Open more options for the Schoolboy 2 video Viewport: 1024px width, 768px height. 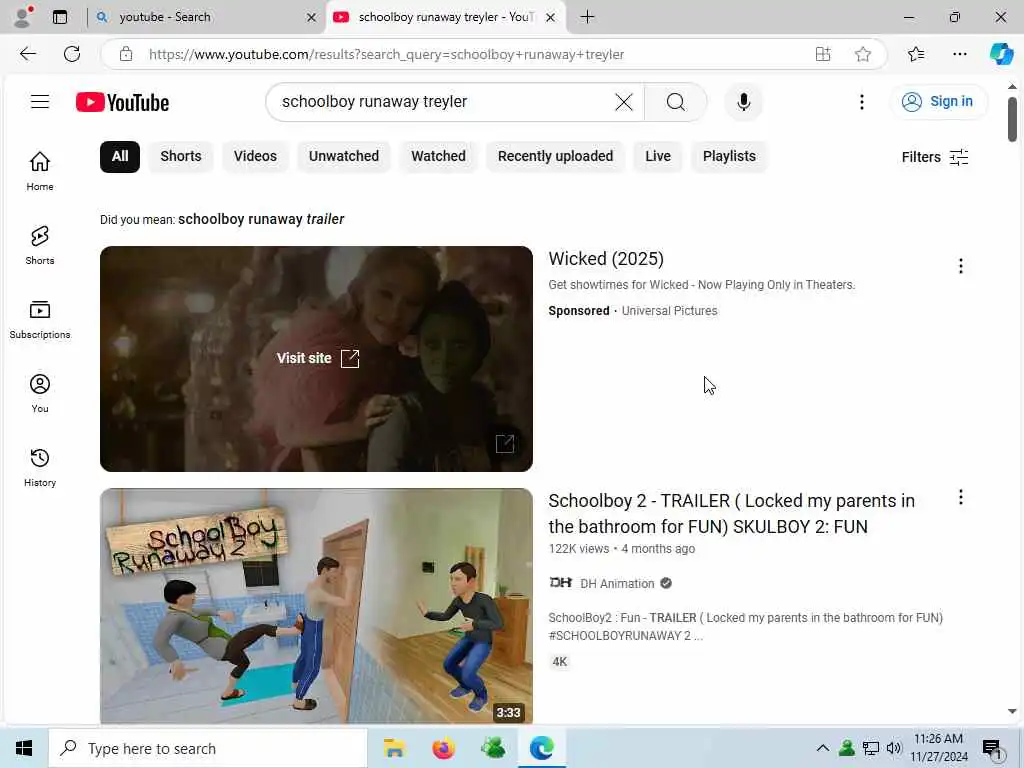coord(961,498)
